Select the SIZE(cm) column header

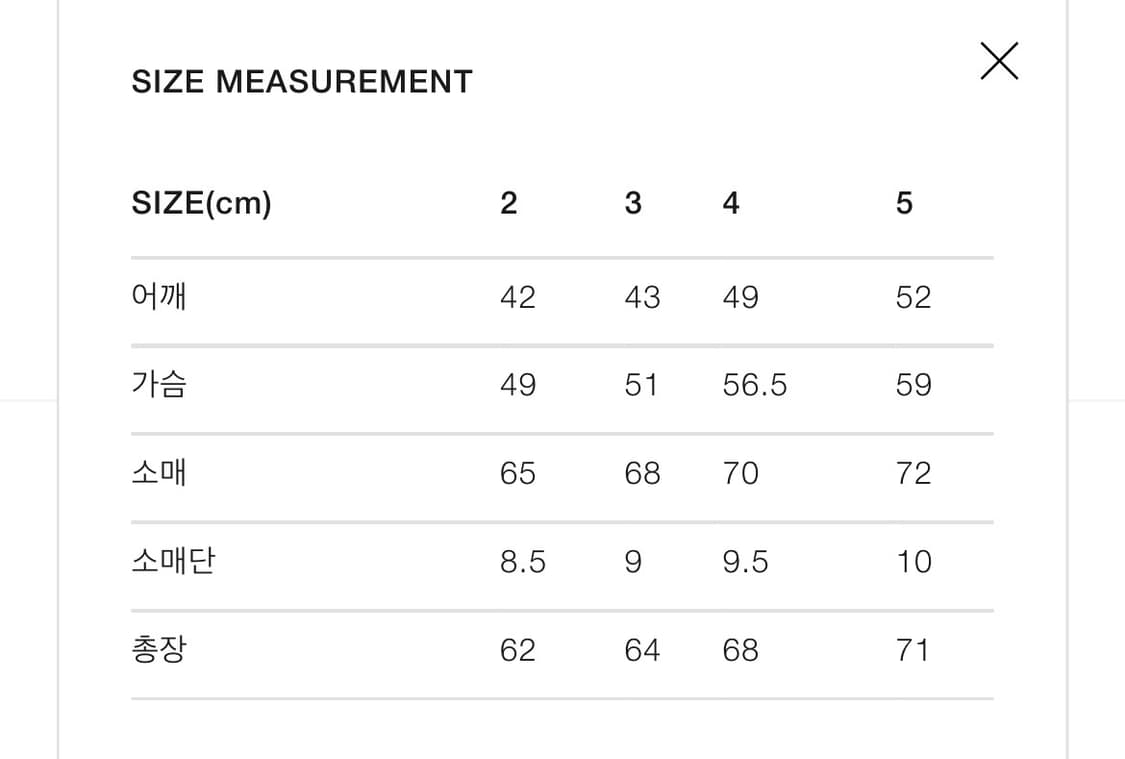pyautogui.click(x=201, y=204)
